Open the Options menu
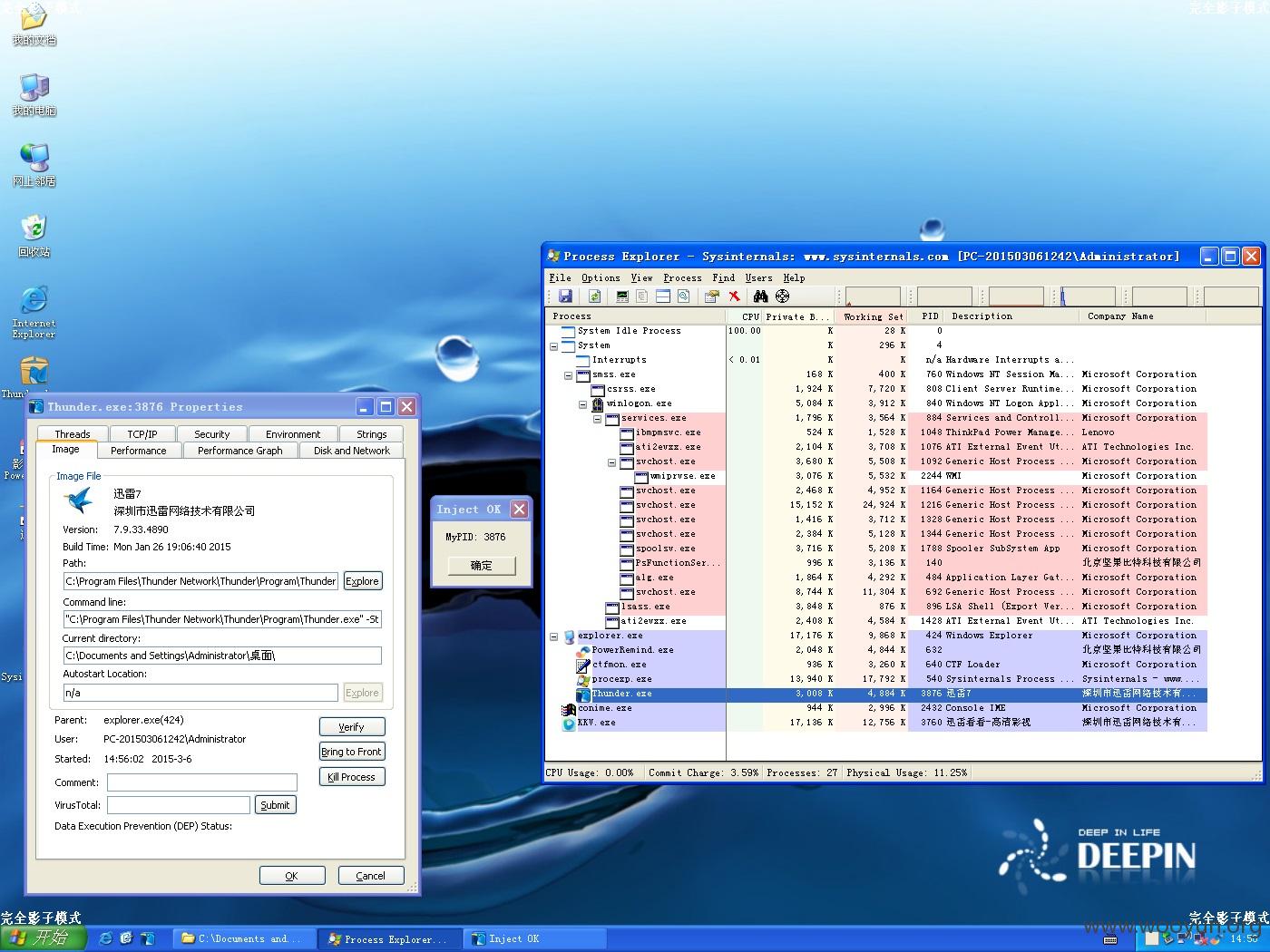Screen dimensions: 1270x952 tap(601, 277)
